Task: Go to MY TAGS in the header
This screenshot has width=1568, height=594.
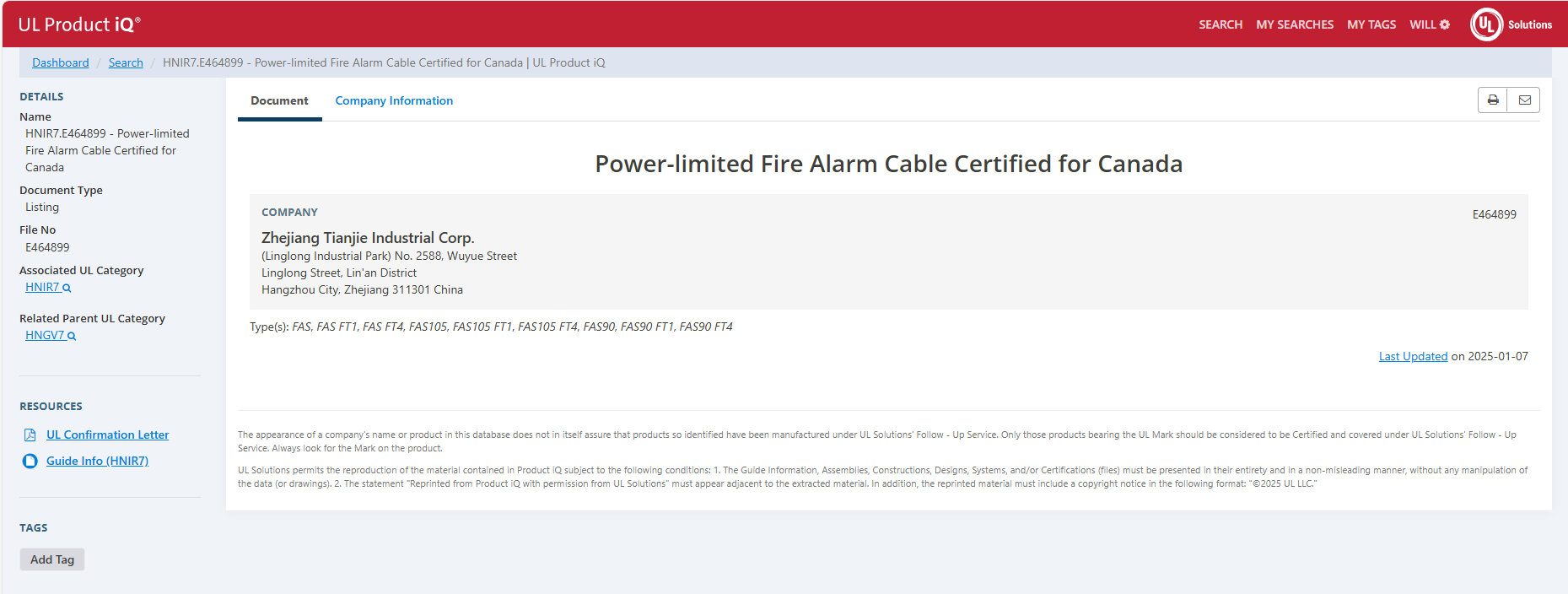Action: point(1371,24)
